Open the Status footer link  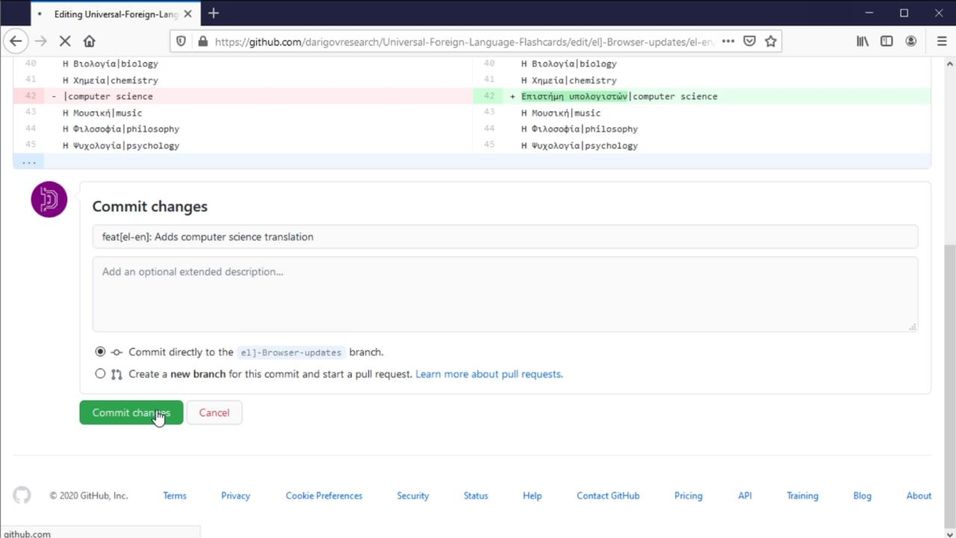pos(476,496)
